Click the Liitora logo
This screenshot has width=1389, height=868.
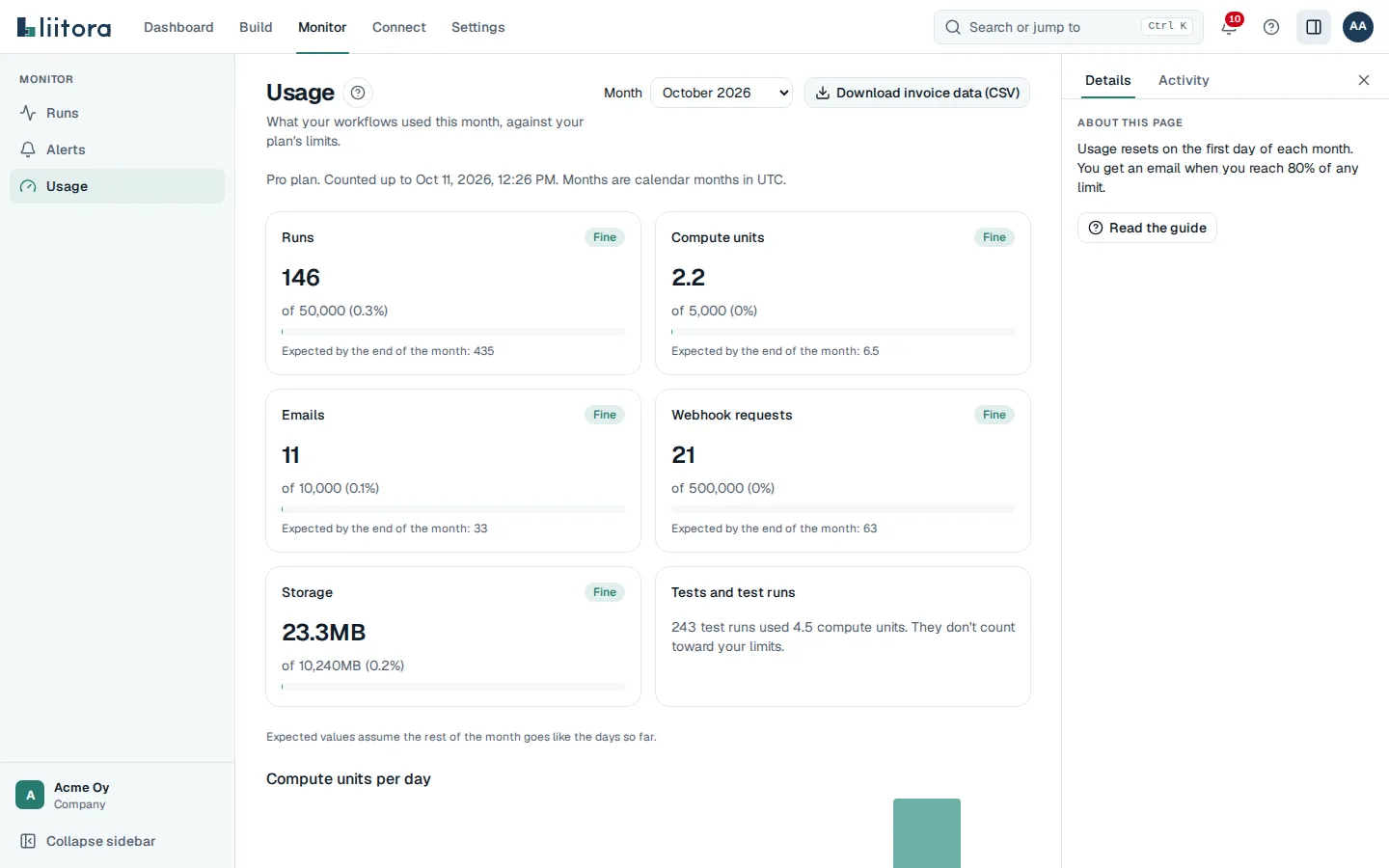tap(64, 27)
